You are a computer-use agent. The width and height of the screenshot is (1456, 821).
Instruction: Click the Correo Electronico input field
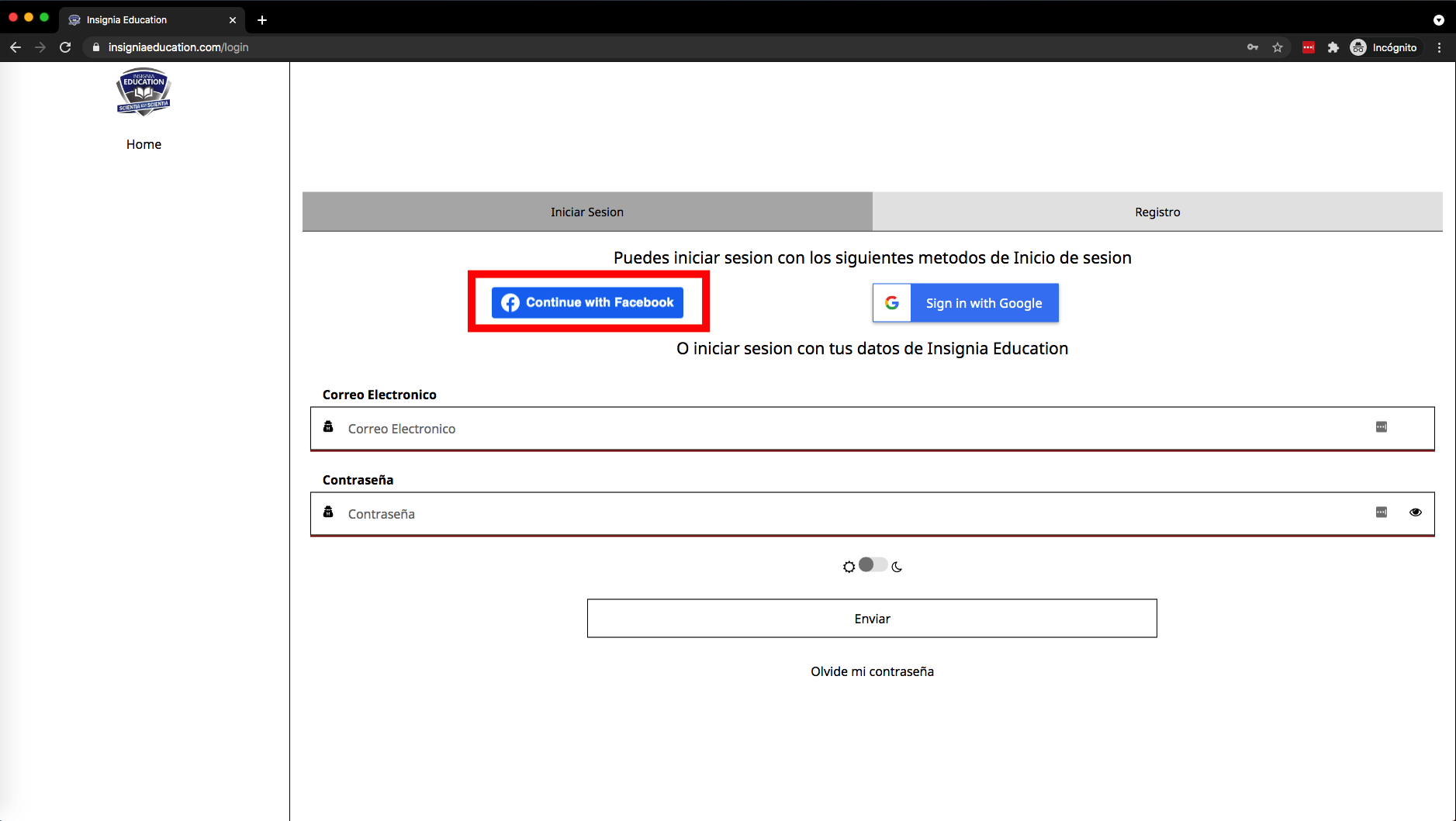[x=853, y=429]
